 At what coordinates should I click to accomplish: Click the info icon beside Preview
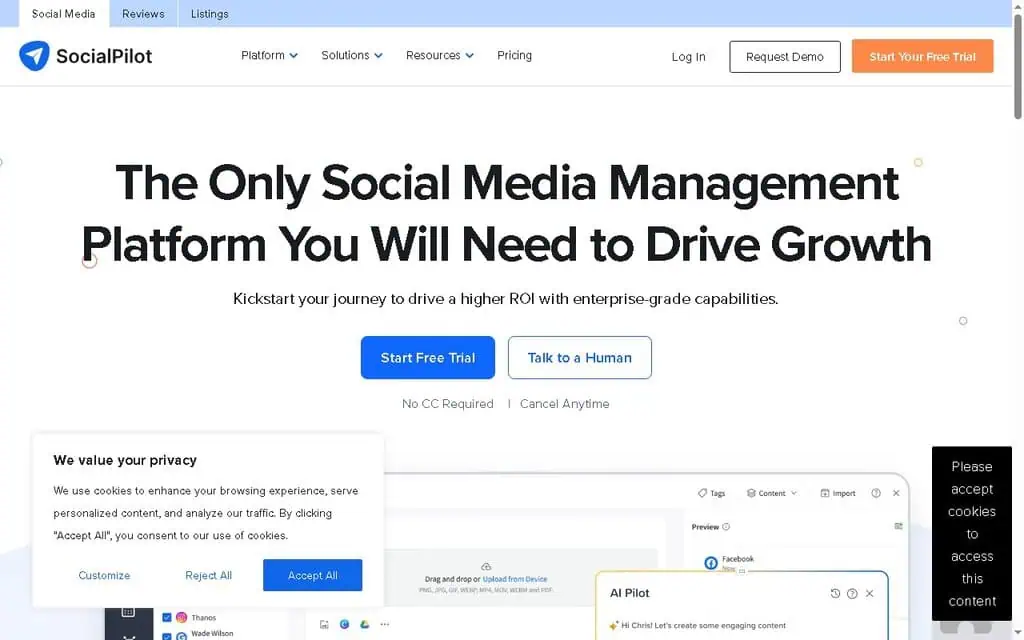click(726, 526)
